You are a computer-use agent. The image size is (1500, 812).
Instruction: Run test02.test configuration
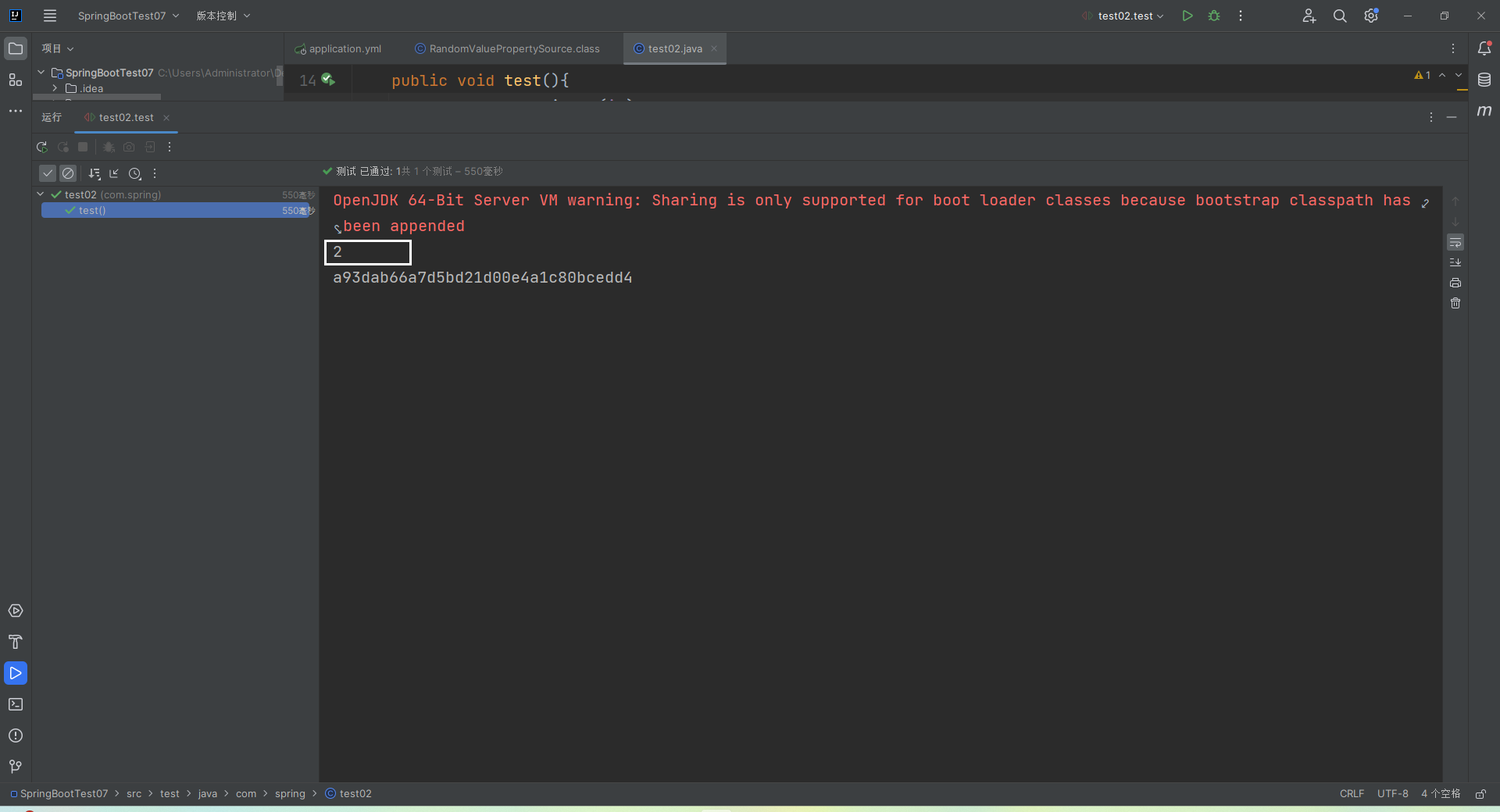pyautogui.click(x=1187, y=16)
